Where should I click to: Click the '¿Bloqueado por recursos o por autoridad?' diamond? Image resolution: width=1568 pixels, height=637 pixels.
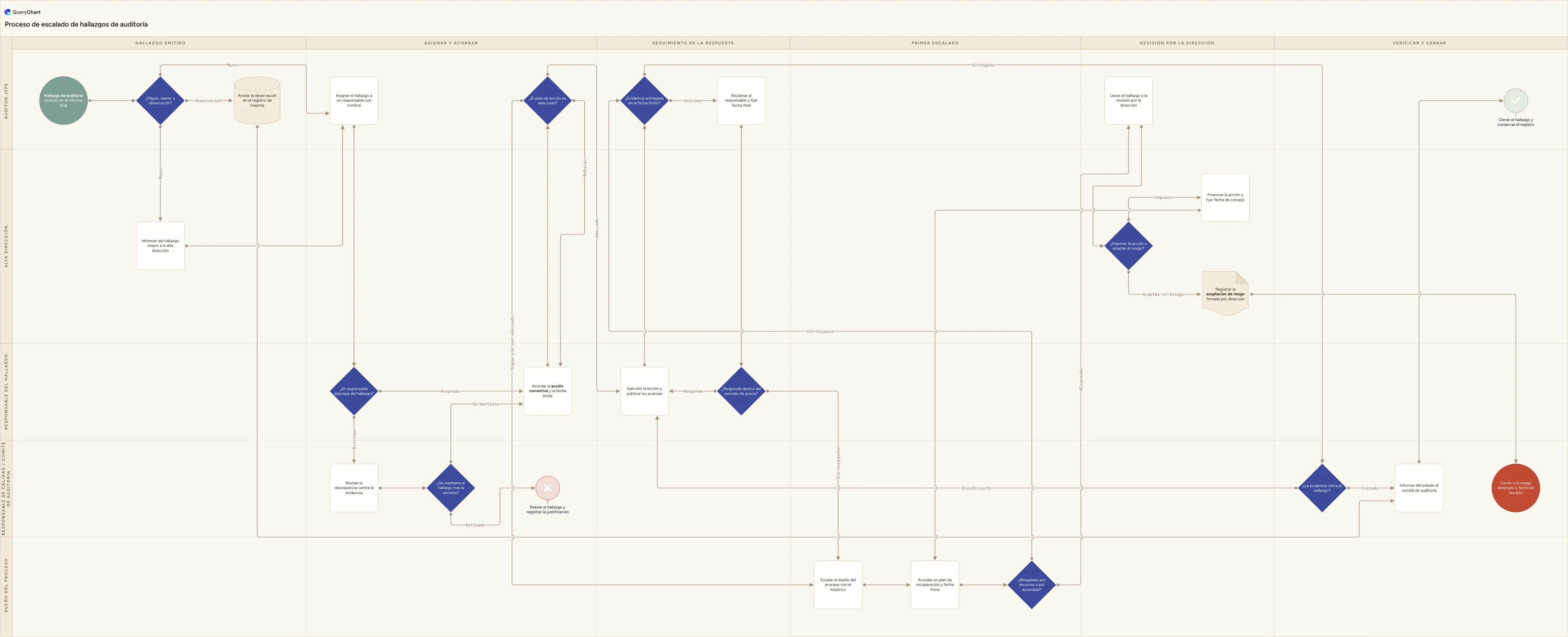coord(1031,585)
